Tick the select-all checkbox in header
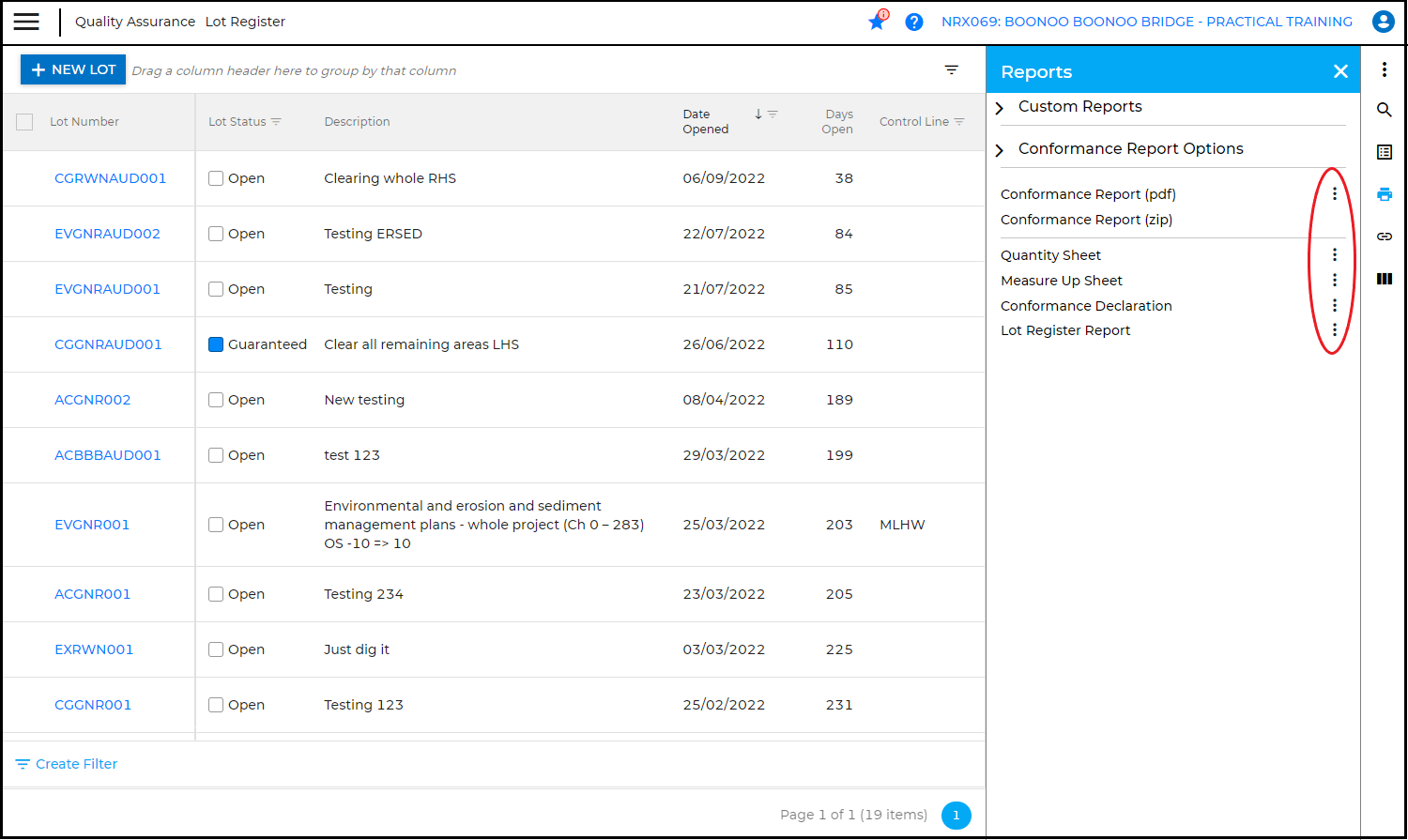Image resolution: width=1408 pixels, height=840 pixels. click(24, 122)
